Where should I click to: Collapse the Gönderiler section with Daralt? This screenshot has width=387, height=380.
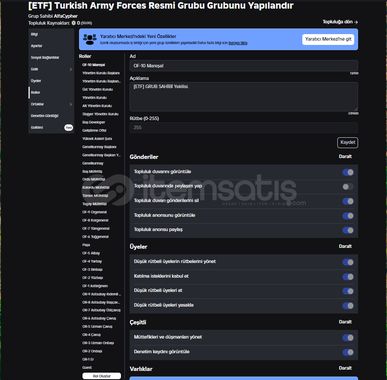(345, 156)
